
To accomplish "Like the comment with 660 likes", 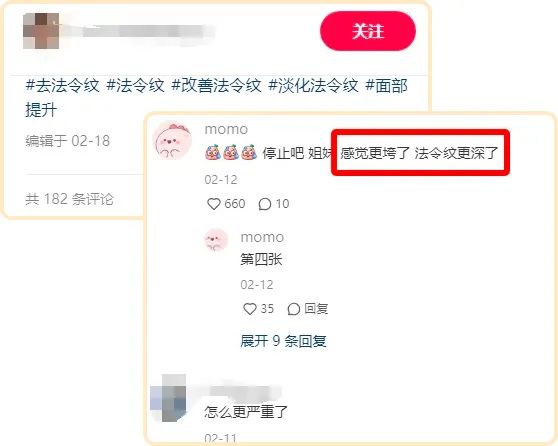I will coord(214,204).
